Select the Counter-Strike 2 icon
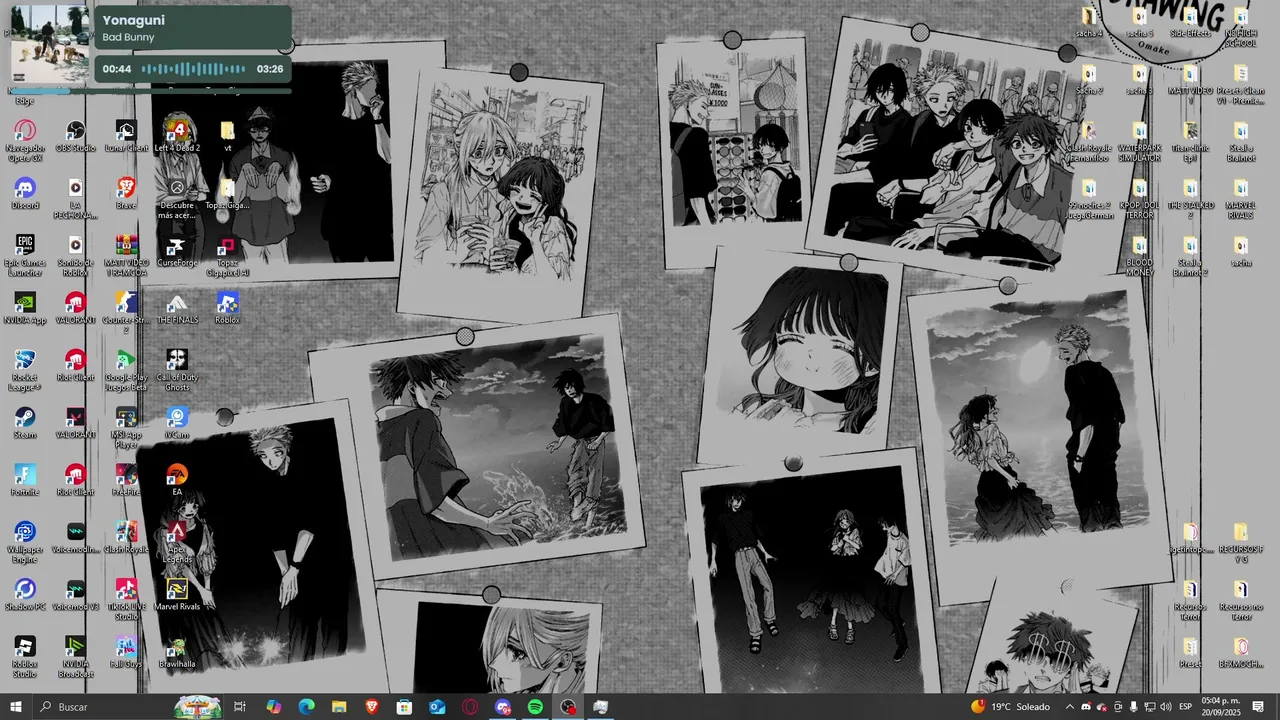 (x=126, y=313)
